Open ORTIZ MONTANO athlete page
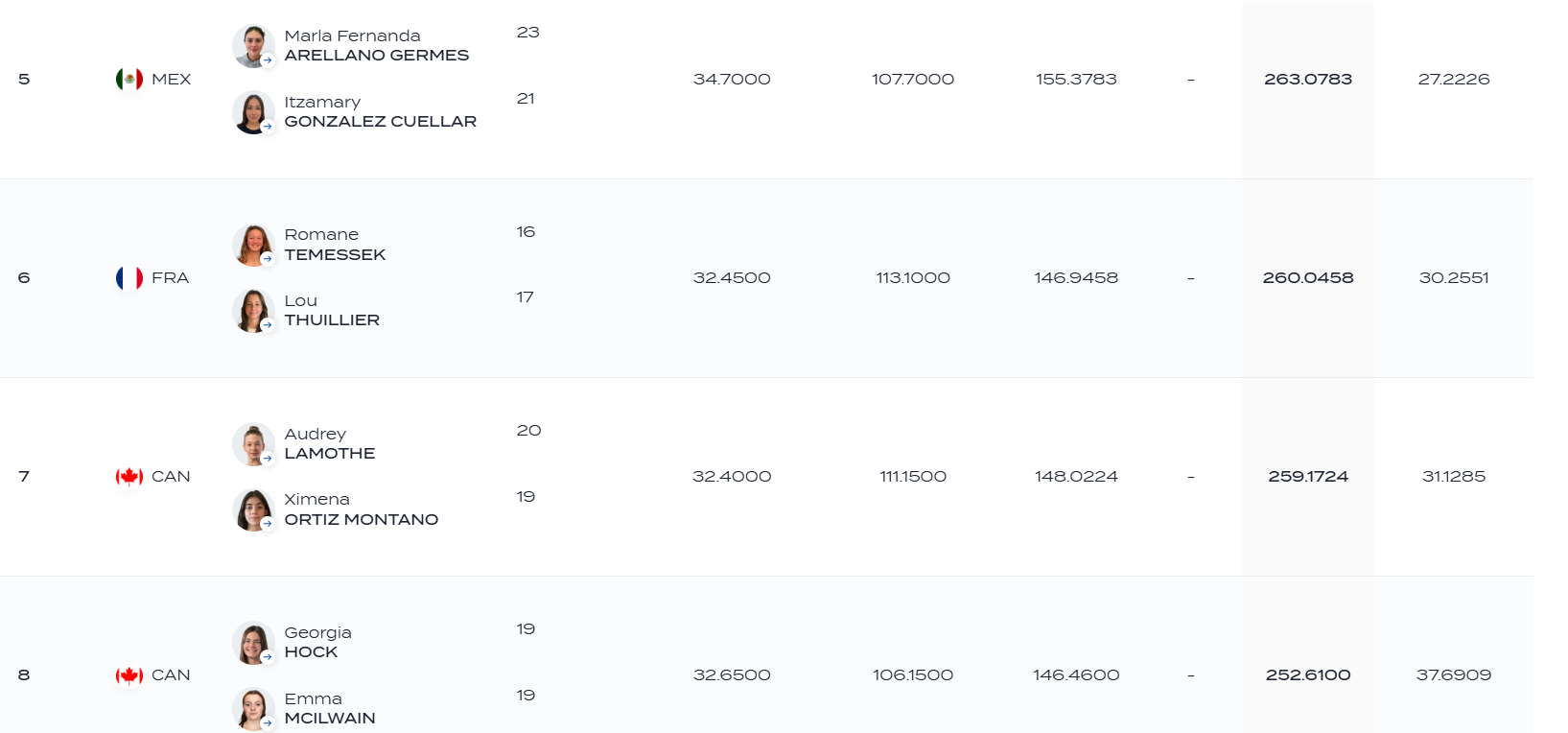1568x733 pixels. click(362, 520)
